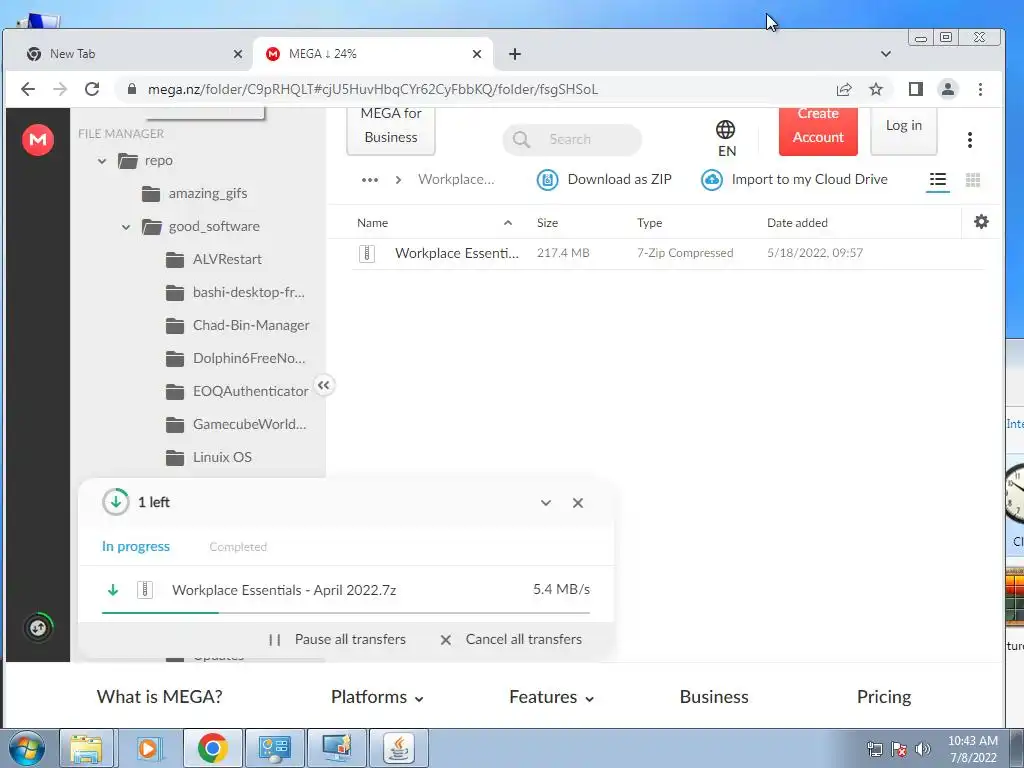Toggle the Chrome side panel

pyautogui.click(x=916, y=89)
